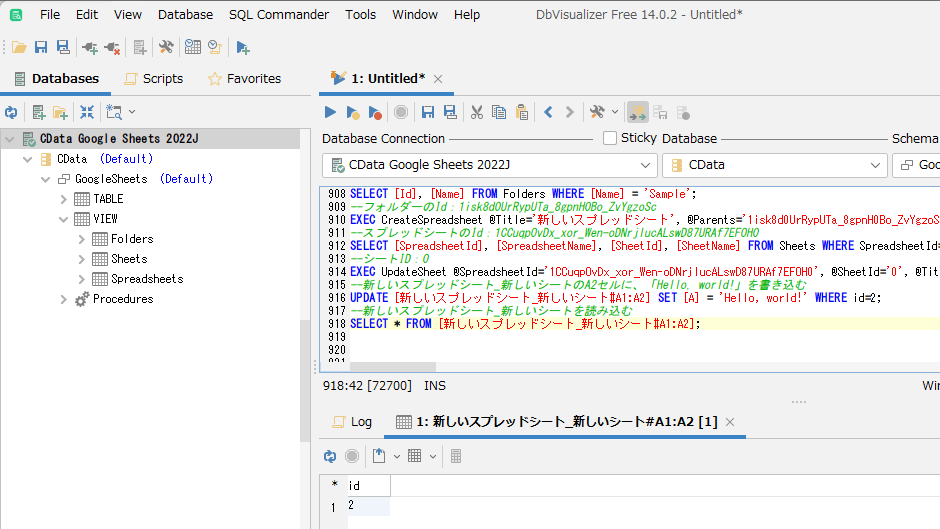
Task: Open the SQL Commander menu
Action: click(x=278, y=14)
